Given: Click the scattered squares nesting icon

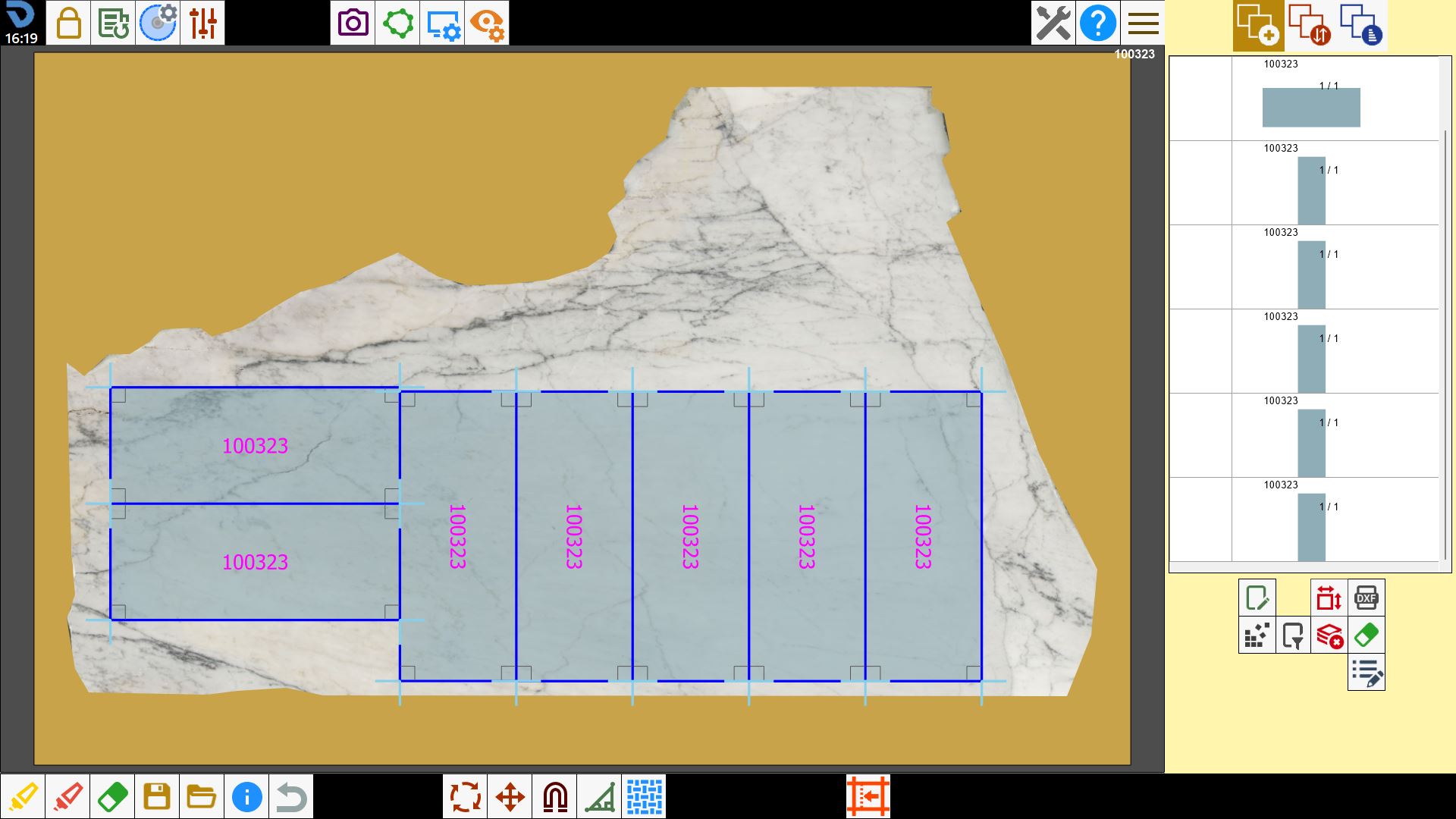Looking at the screenshot, I should pos(1257,635).
